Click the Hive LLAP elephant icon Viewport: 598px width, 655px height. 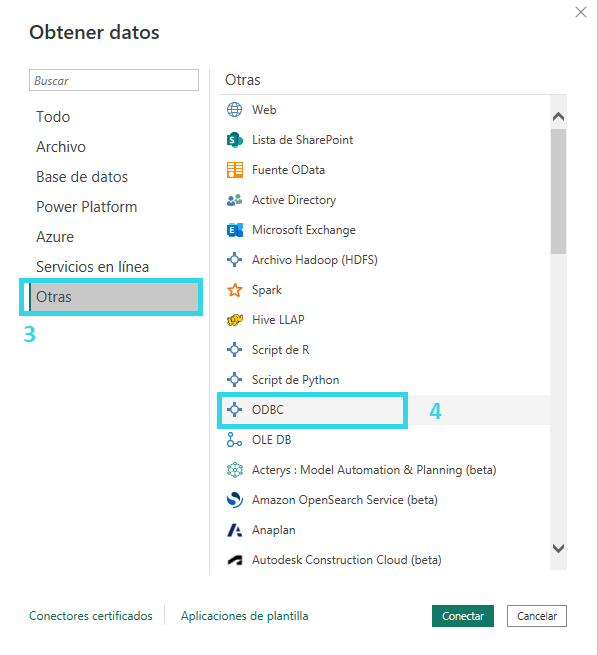(234, 320)
